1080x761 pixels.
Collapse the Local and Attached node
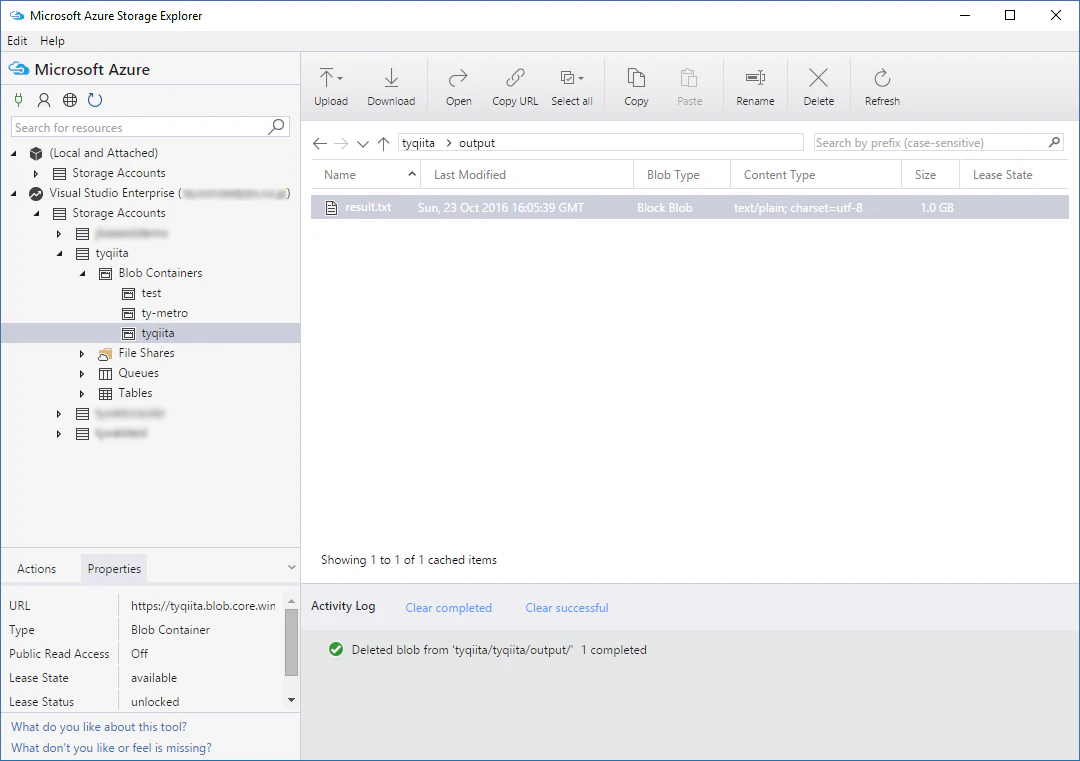[x=14, y=153]
